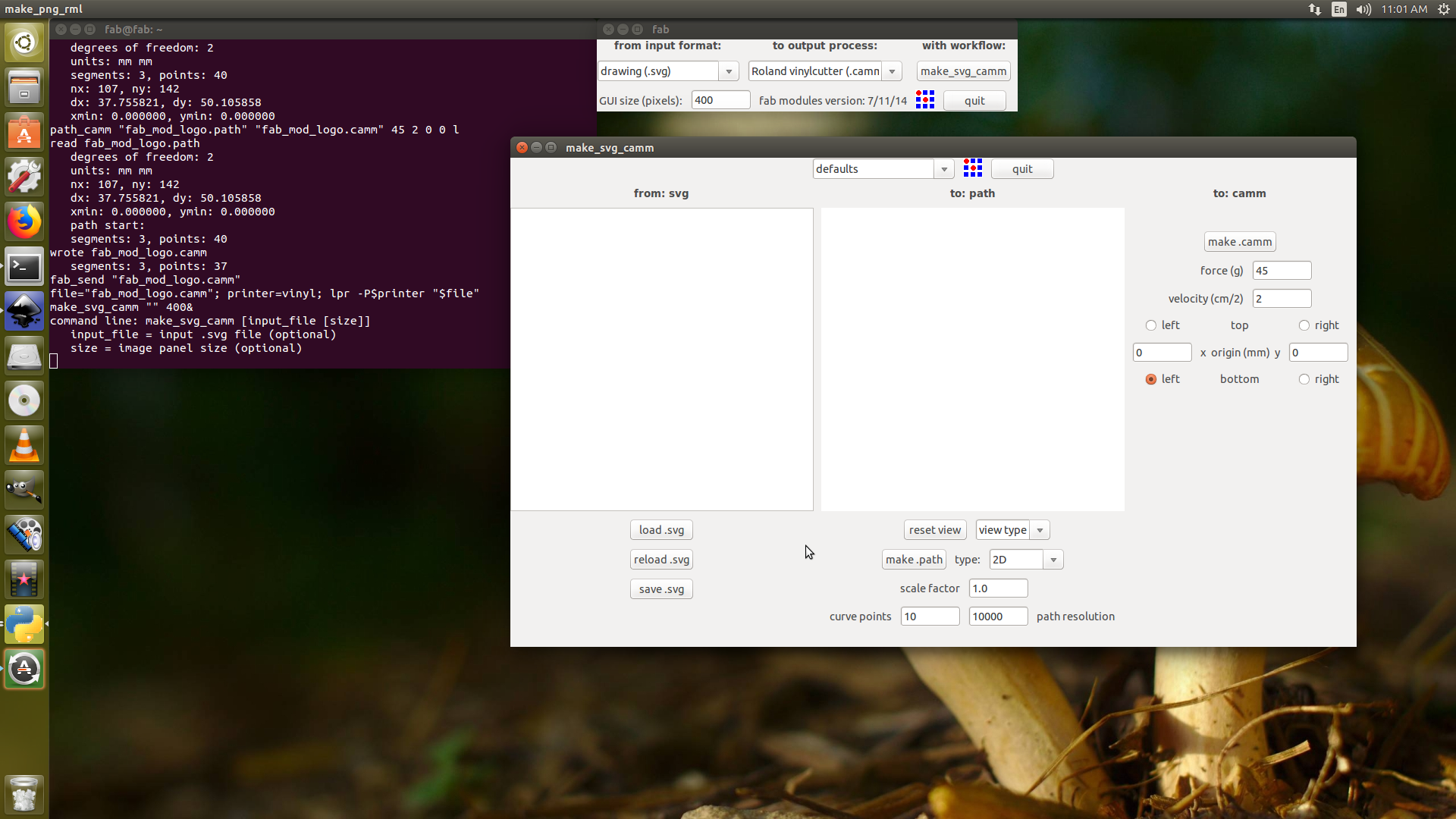Viewport: 1456px width, 819px height.
Task: Open Inkscape from the dock
Action: 24,312
